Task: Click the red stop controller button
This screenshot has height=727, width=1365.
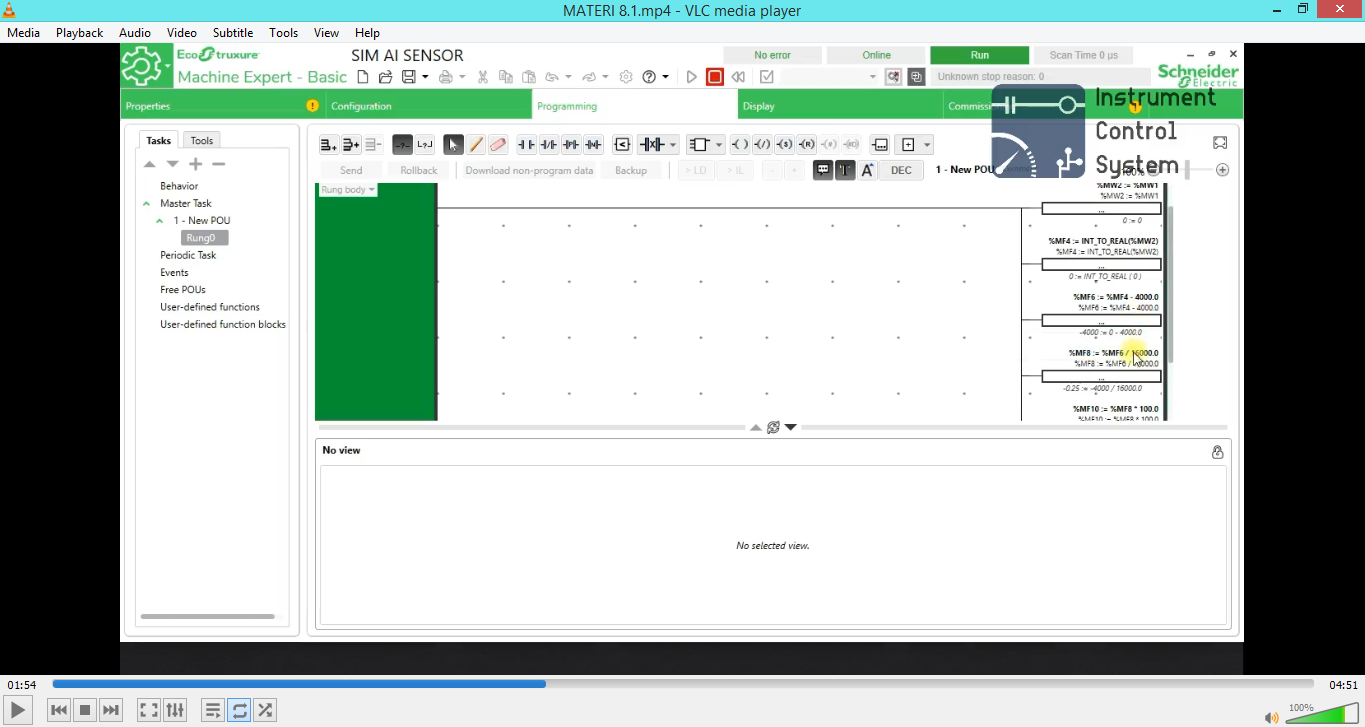Action: click(714, 77)
